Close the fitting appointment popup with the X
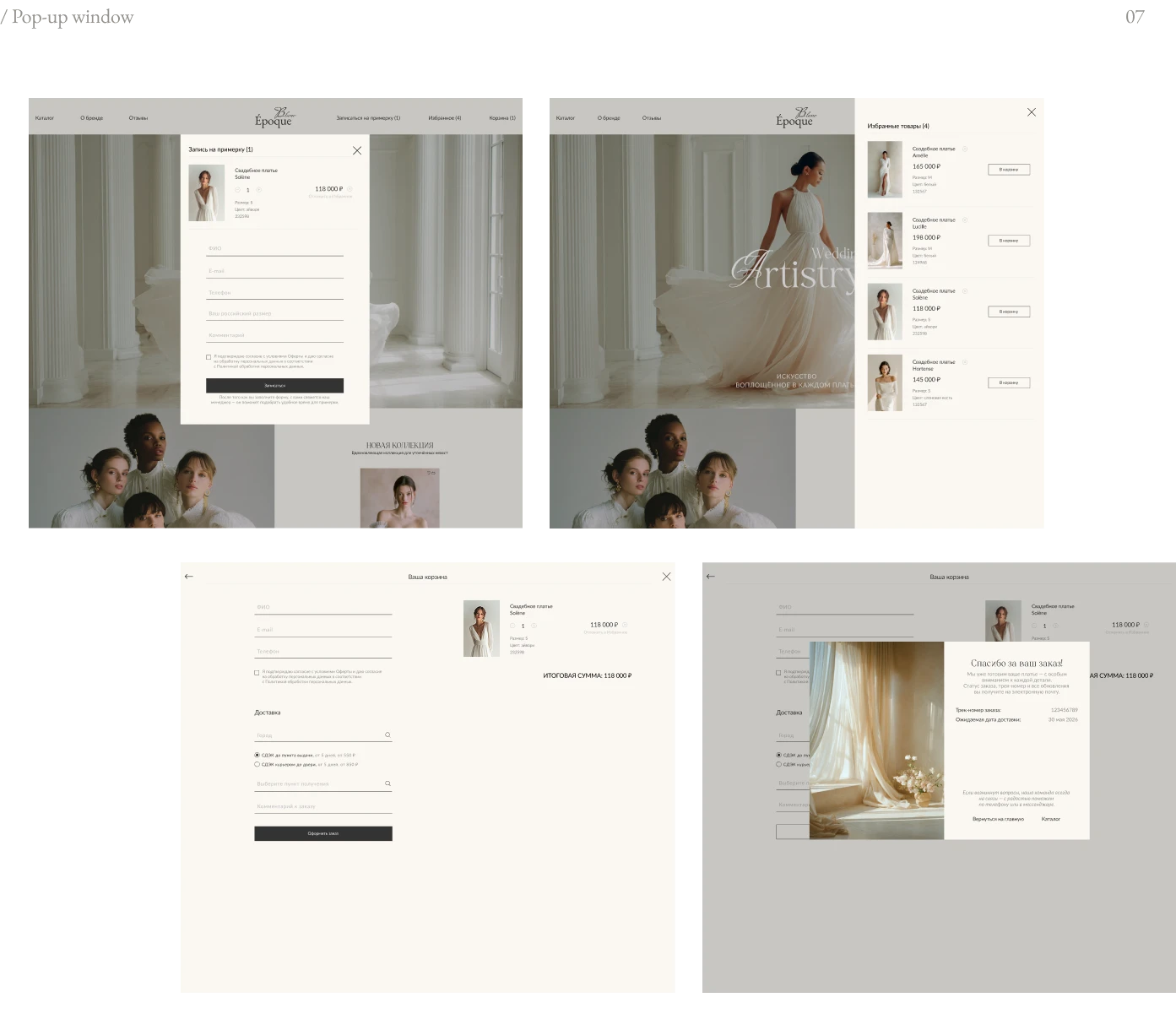The height and width of the screenshot is (1030, 1176). pos(357,150)
